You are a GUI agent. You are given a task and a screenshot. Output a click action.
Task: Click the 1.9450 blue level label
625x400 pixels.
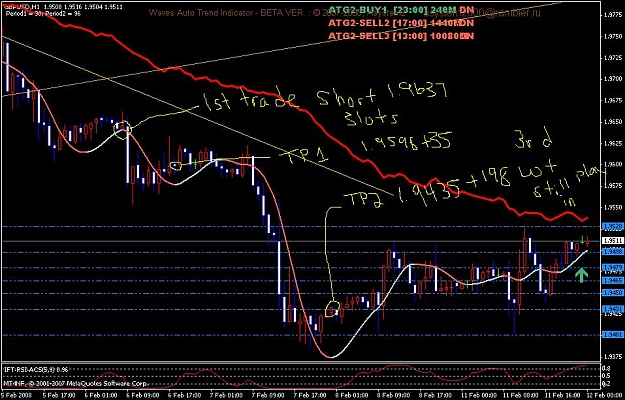pyautogui.click(x=613, y=293)
